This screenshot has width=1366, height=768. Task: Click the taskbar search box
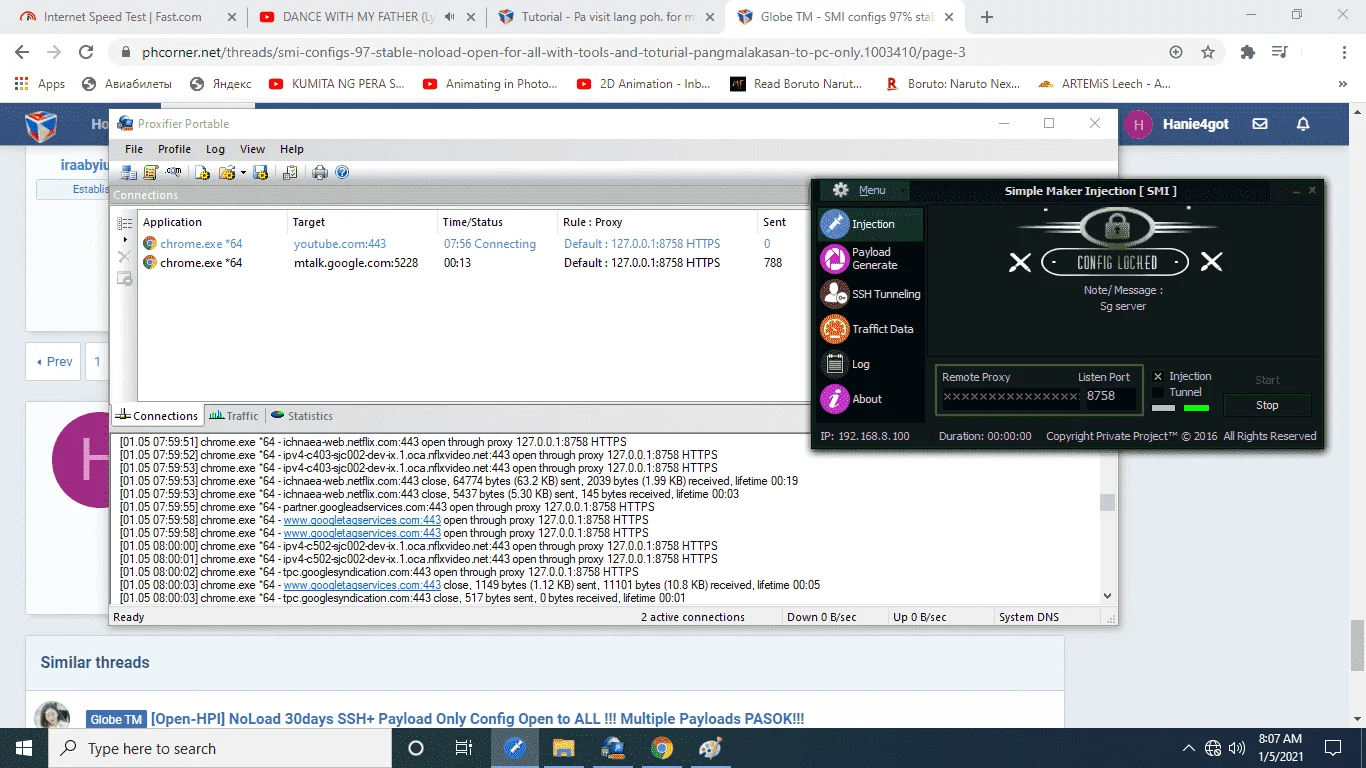click(x=220, y=748)
